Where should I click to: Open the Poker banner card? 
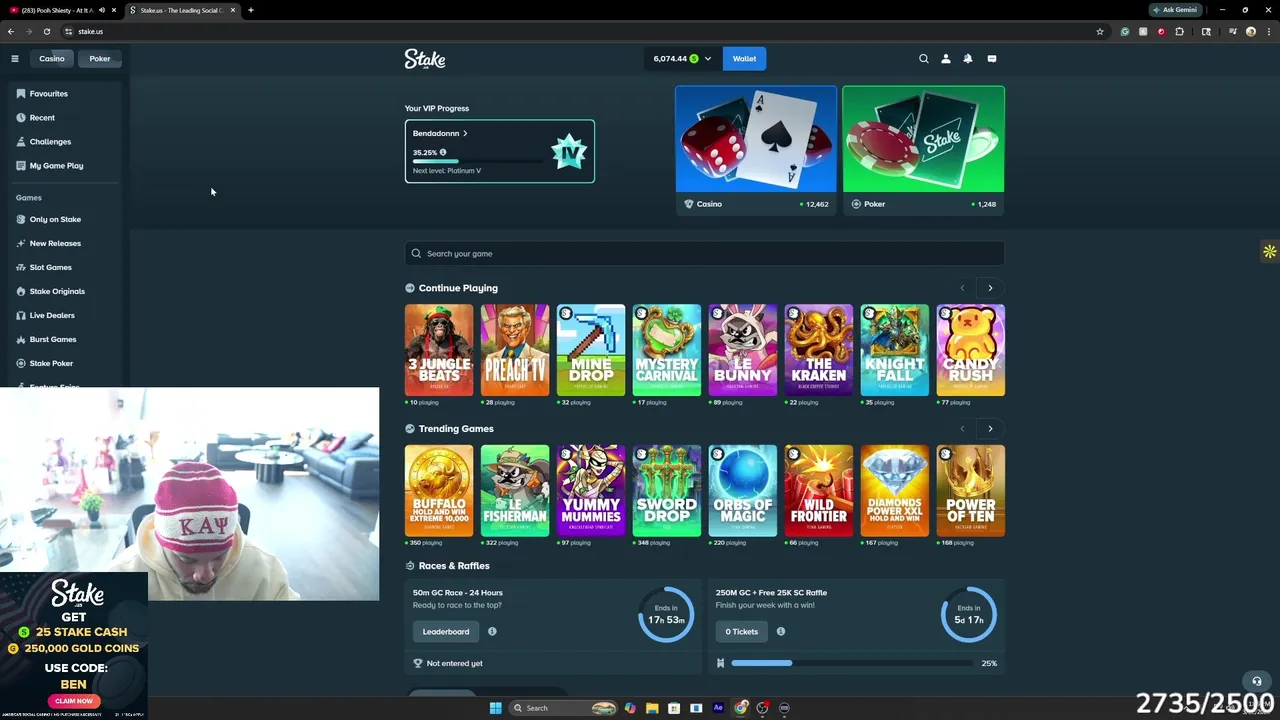(923, 149)
